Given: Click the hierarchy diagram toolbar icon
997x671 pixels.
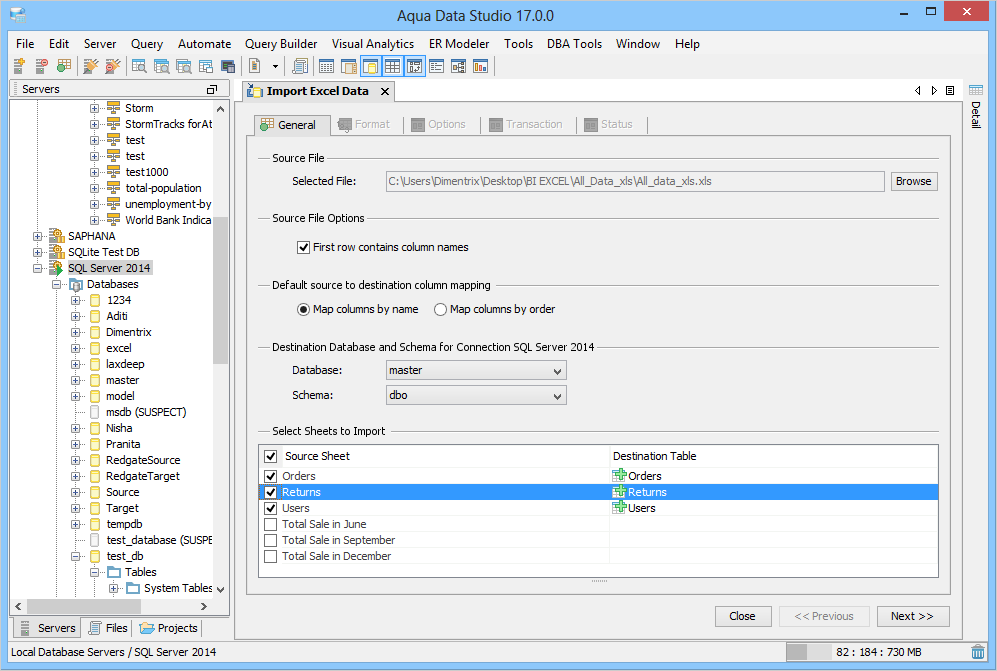Looking at the screenshot, I should pyautogui.click(x=458, y=66).
